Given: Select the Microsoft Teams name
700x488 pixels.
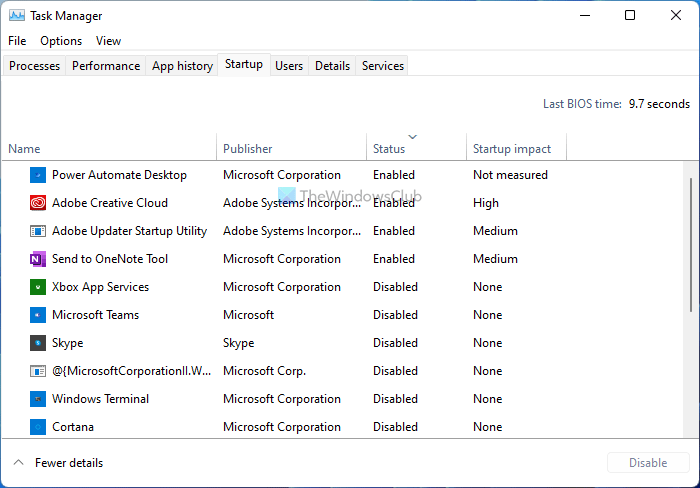Looking at the screenshot, I should coord(96,315).
